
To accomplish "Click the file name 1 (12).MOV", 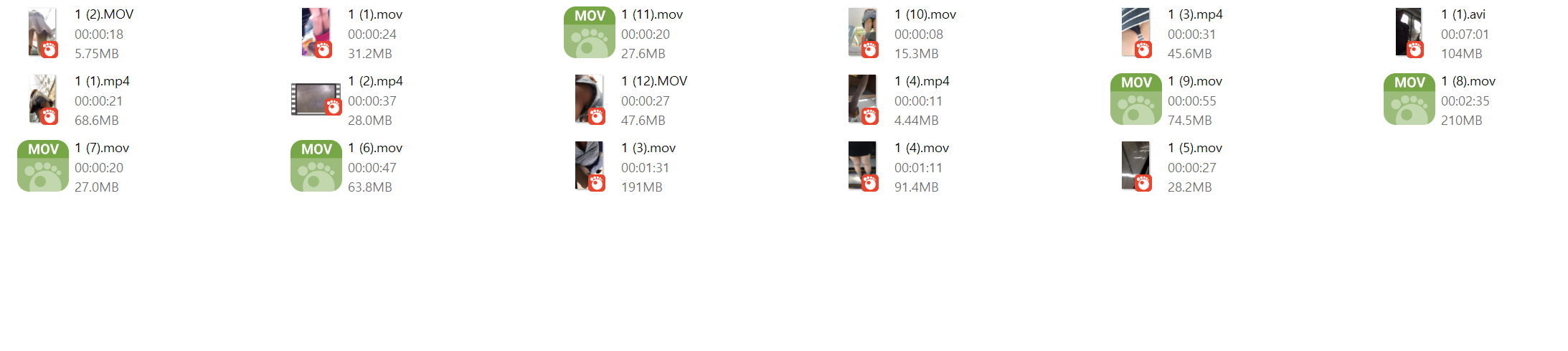I will (654, 81).
